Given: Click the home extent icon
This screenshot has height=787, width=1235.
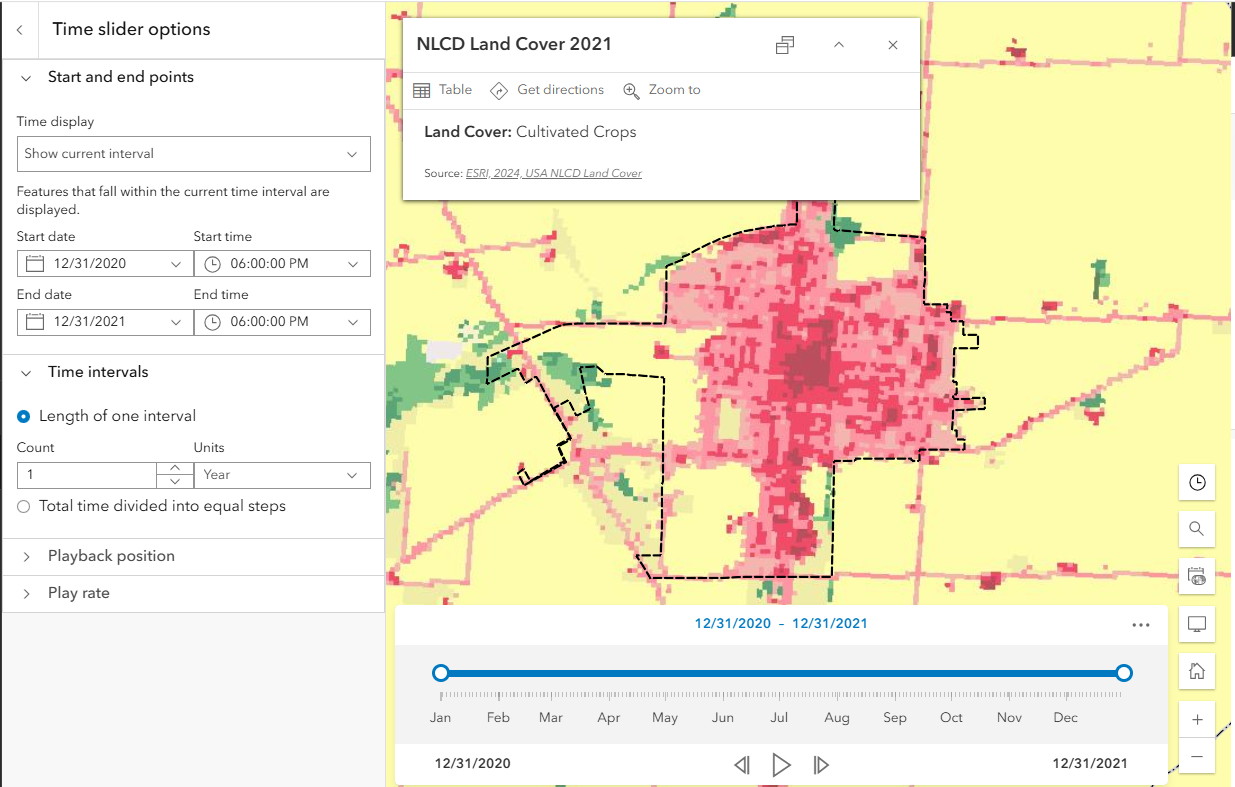Looking at the screenshot, I should (1197, 671).
